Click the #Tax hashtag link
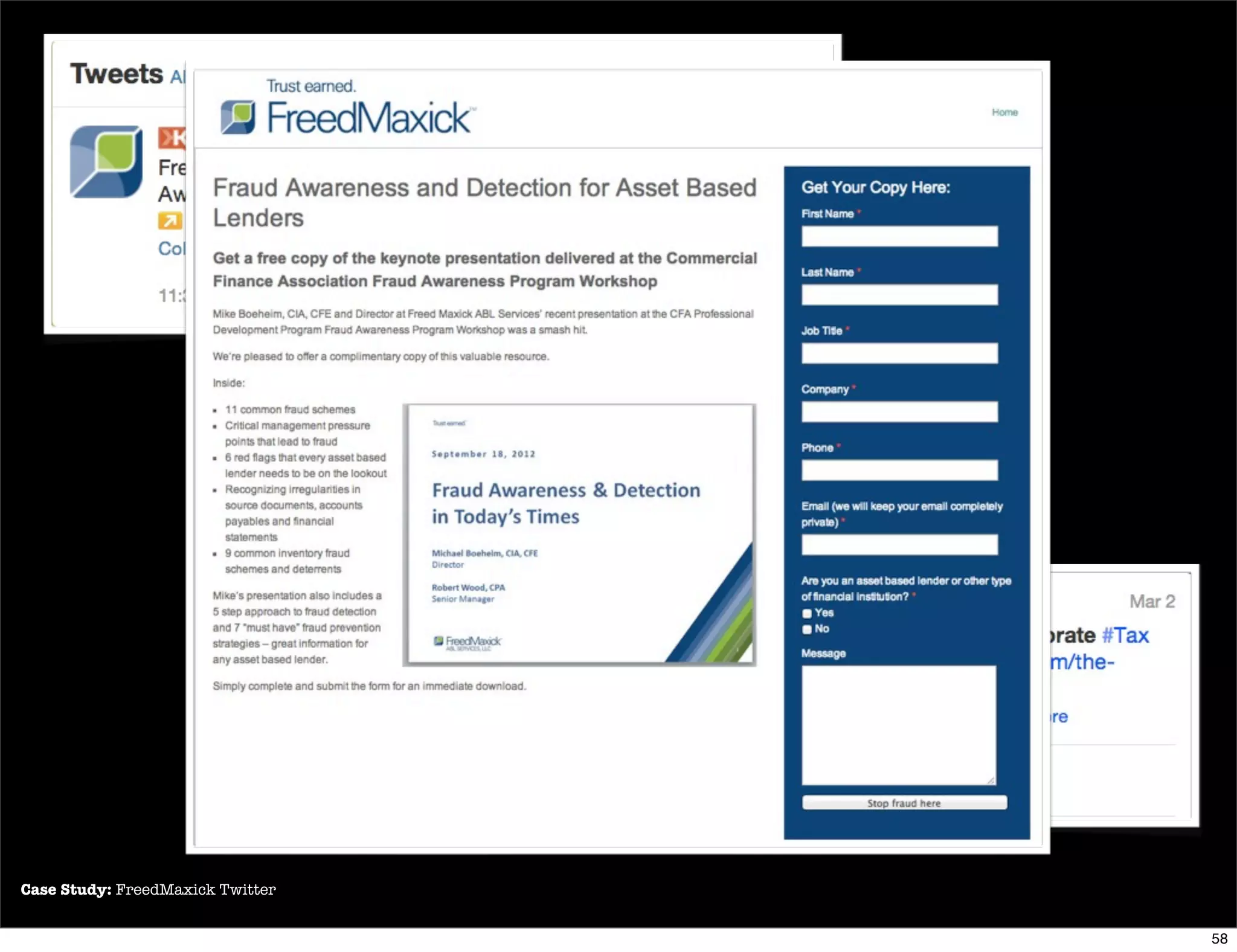 (x=1125, y=635)
